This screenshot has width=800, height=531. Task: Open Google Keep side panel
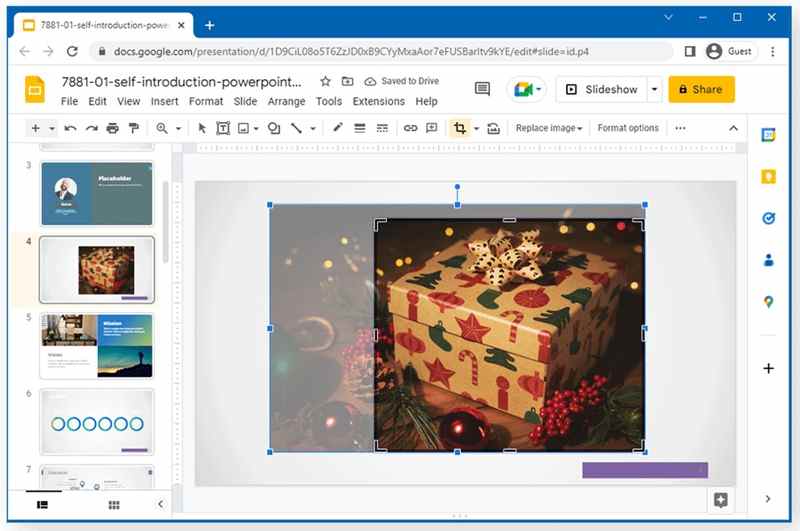pos(768,176)
